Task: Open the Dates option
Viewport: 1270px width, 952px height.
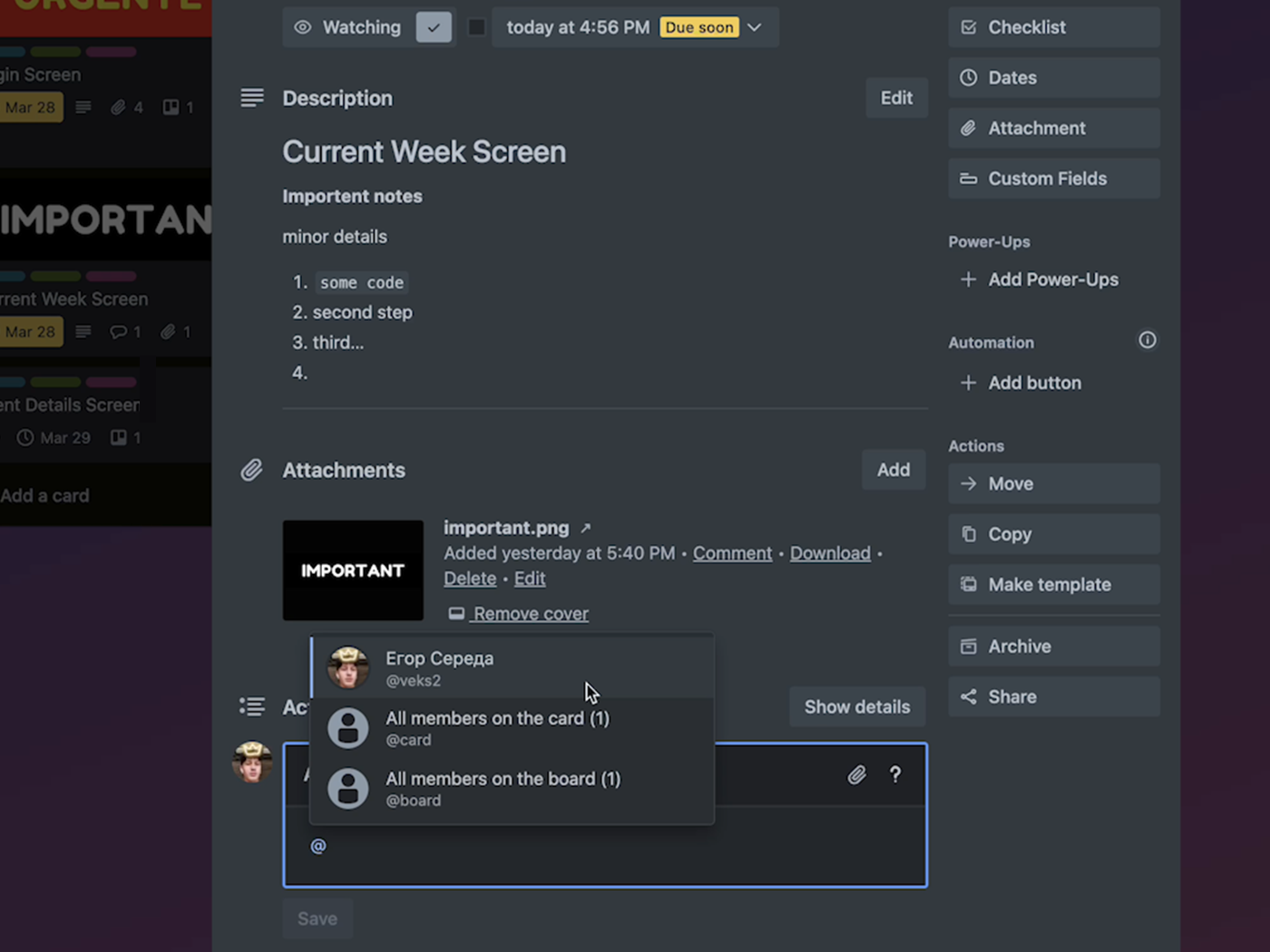Action: coord(1054,78)
